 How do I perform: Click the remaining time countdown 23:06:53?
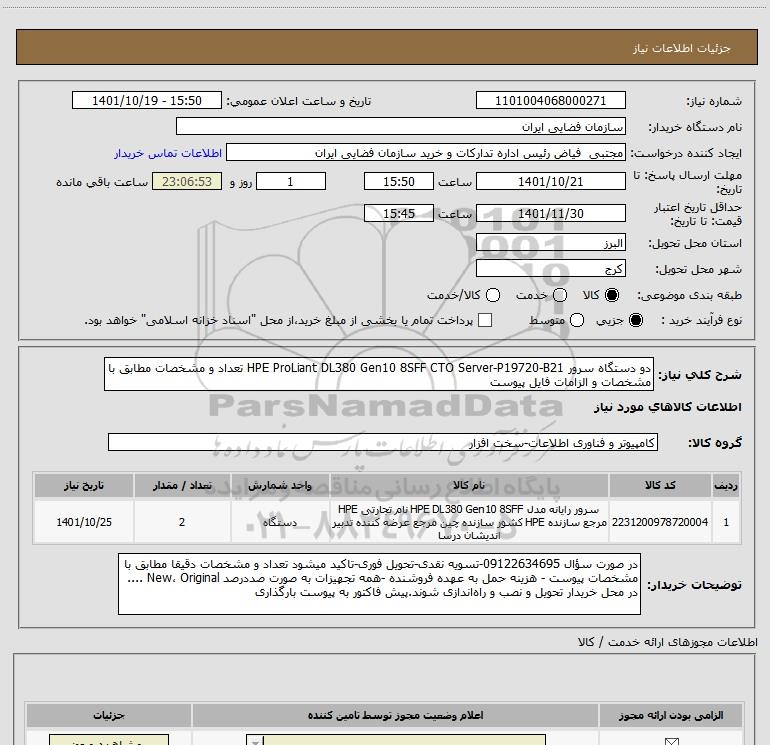pos(187,181)
